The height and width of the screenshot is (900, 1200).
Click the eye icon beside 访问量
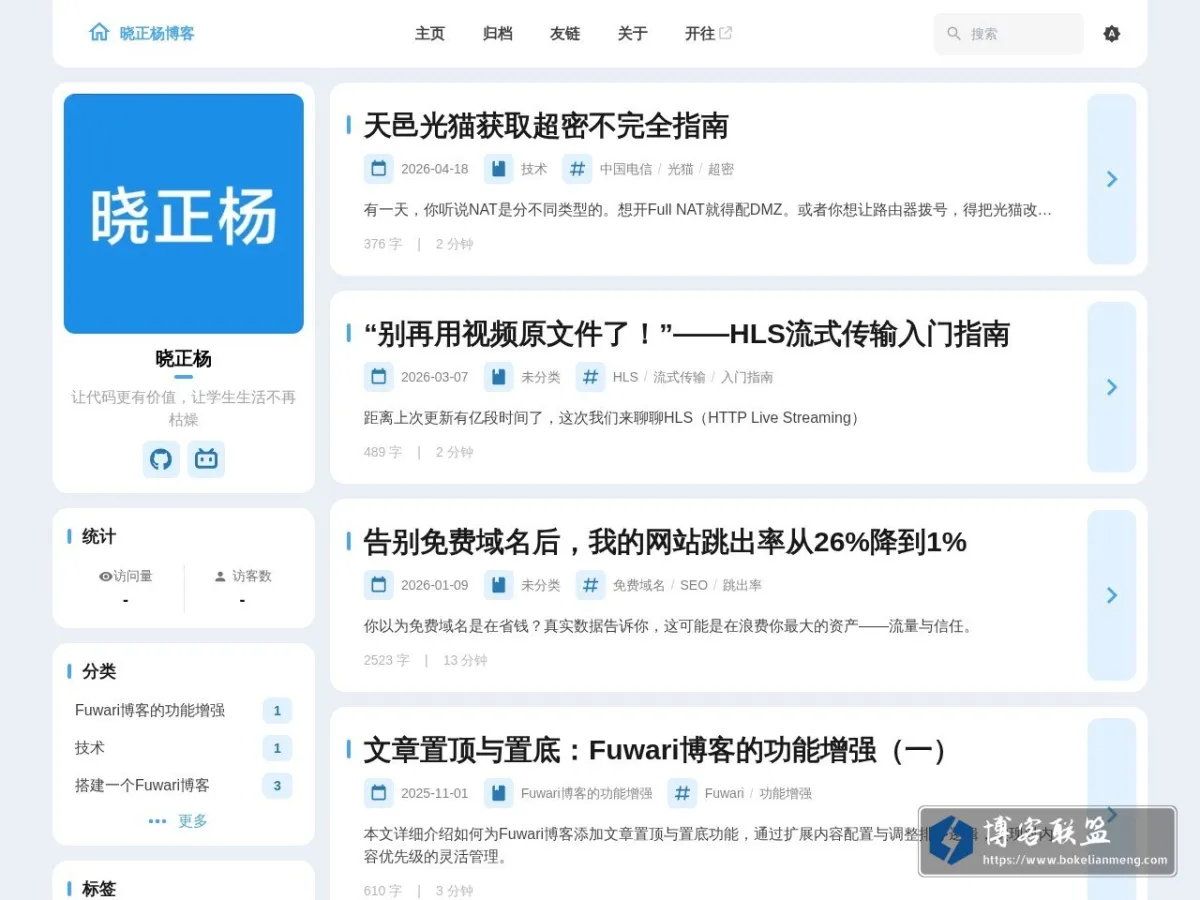105,576
